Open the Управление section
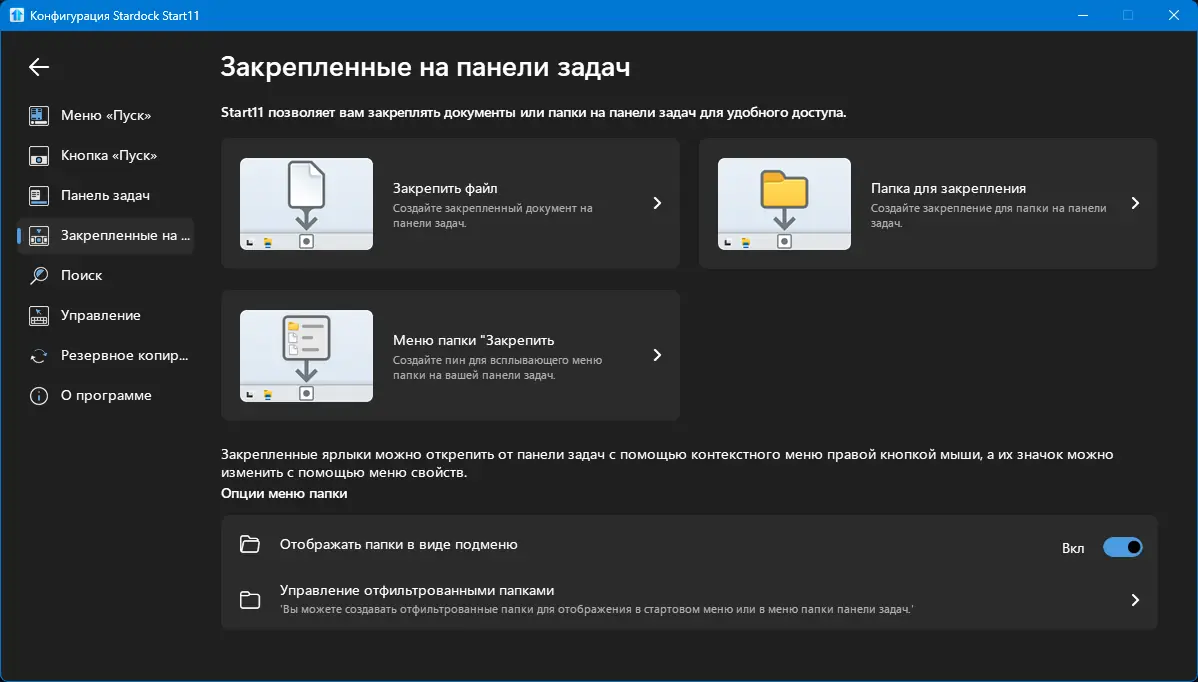Screen dimensions: 1198x682 105,315
